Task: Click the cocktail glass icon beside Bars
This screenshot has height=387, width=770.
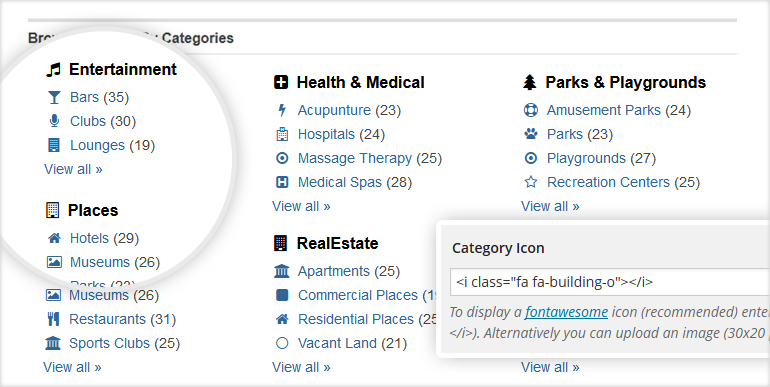Action: pos(54,97)
